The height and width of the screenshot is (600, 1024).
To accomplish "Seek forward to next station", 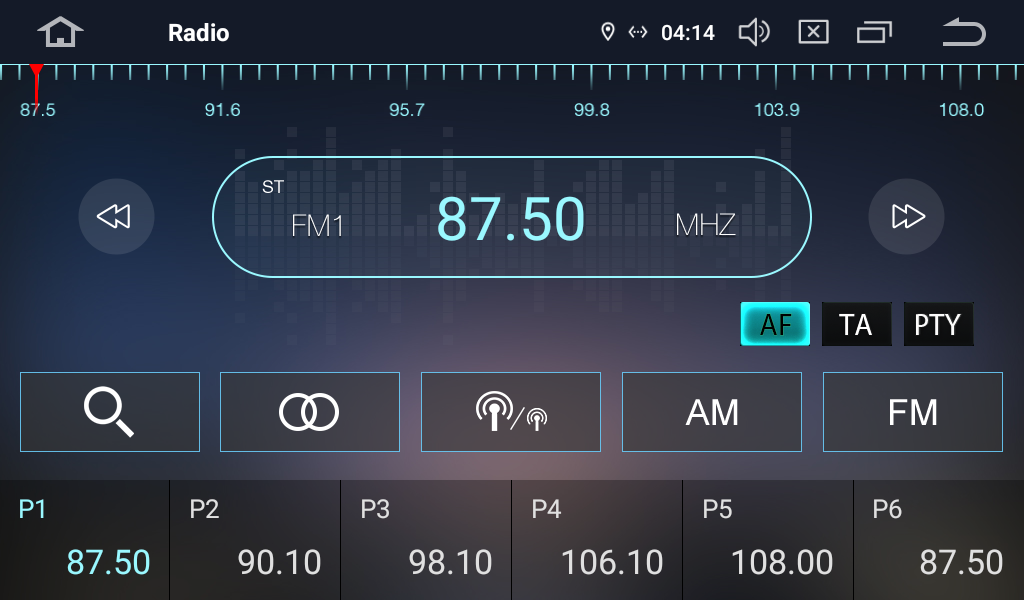I will tap(906, 216).
